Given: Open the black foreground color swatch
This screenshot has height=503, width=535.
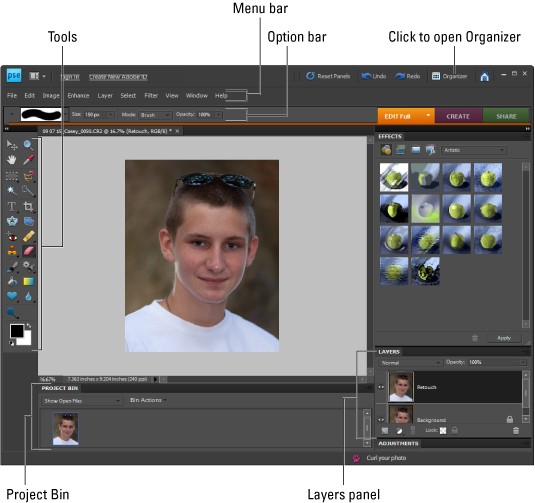Looking at the screenshot, I should 17,331.
